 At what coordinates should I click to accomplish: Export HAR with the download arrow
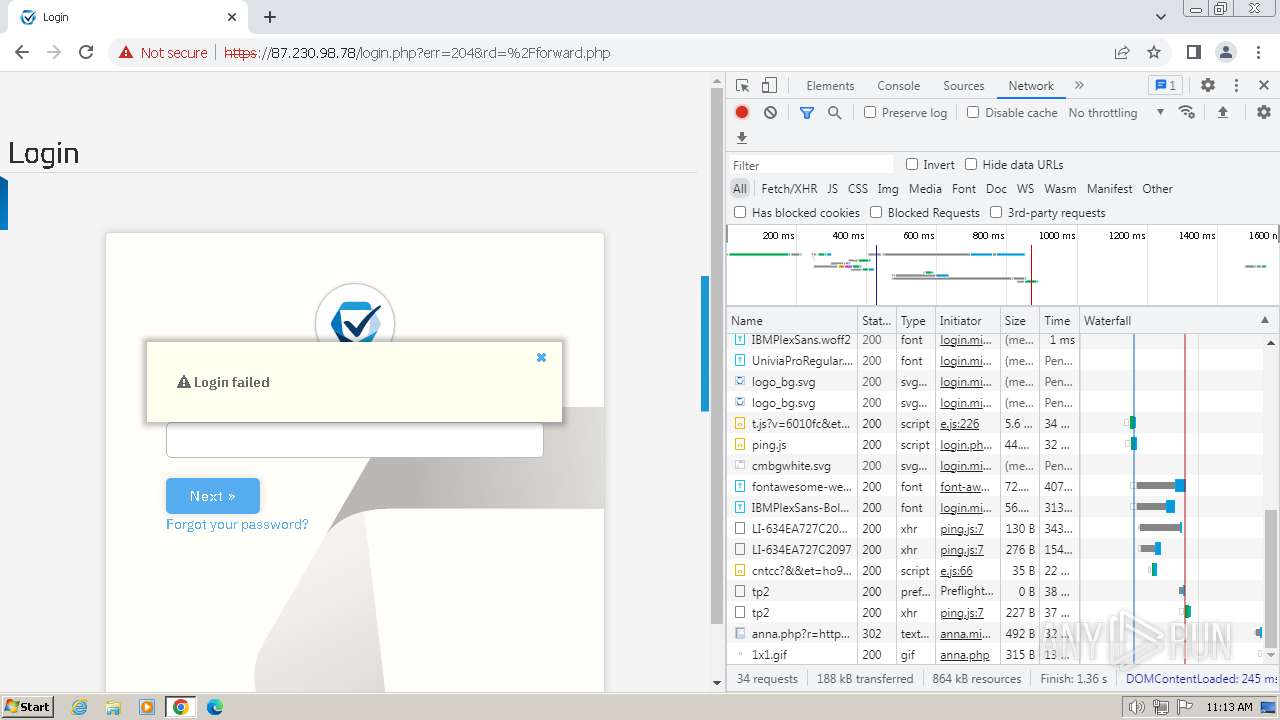pos(742,138)
